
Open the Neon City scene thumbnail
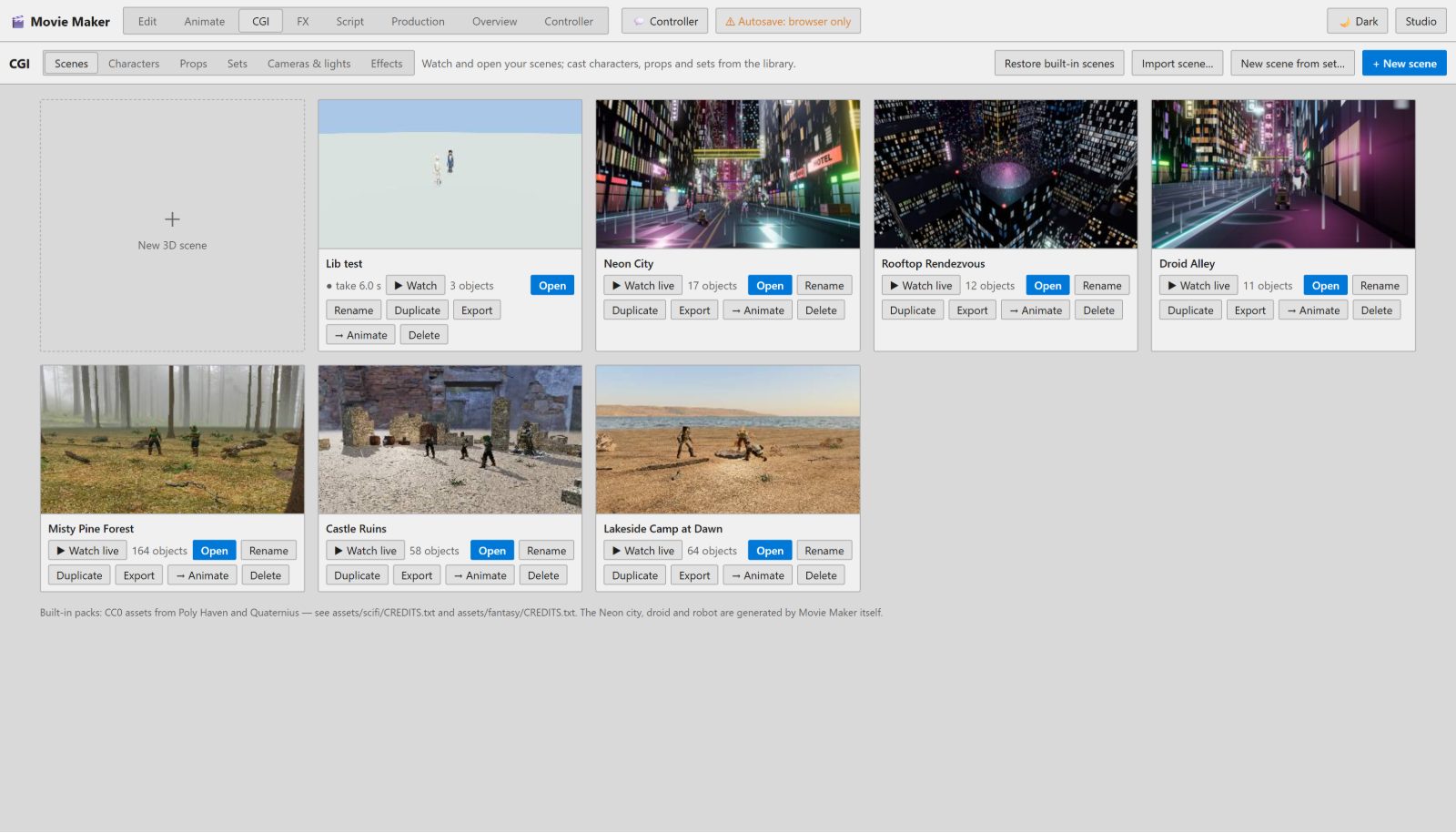tap(728, 174)
